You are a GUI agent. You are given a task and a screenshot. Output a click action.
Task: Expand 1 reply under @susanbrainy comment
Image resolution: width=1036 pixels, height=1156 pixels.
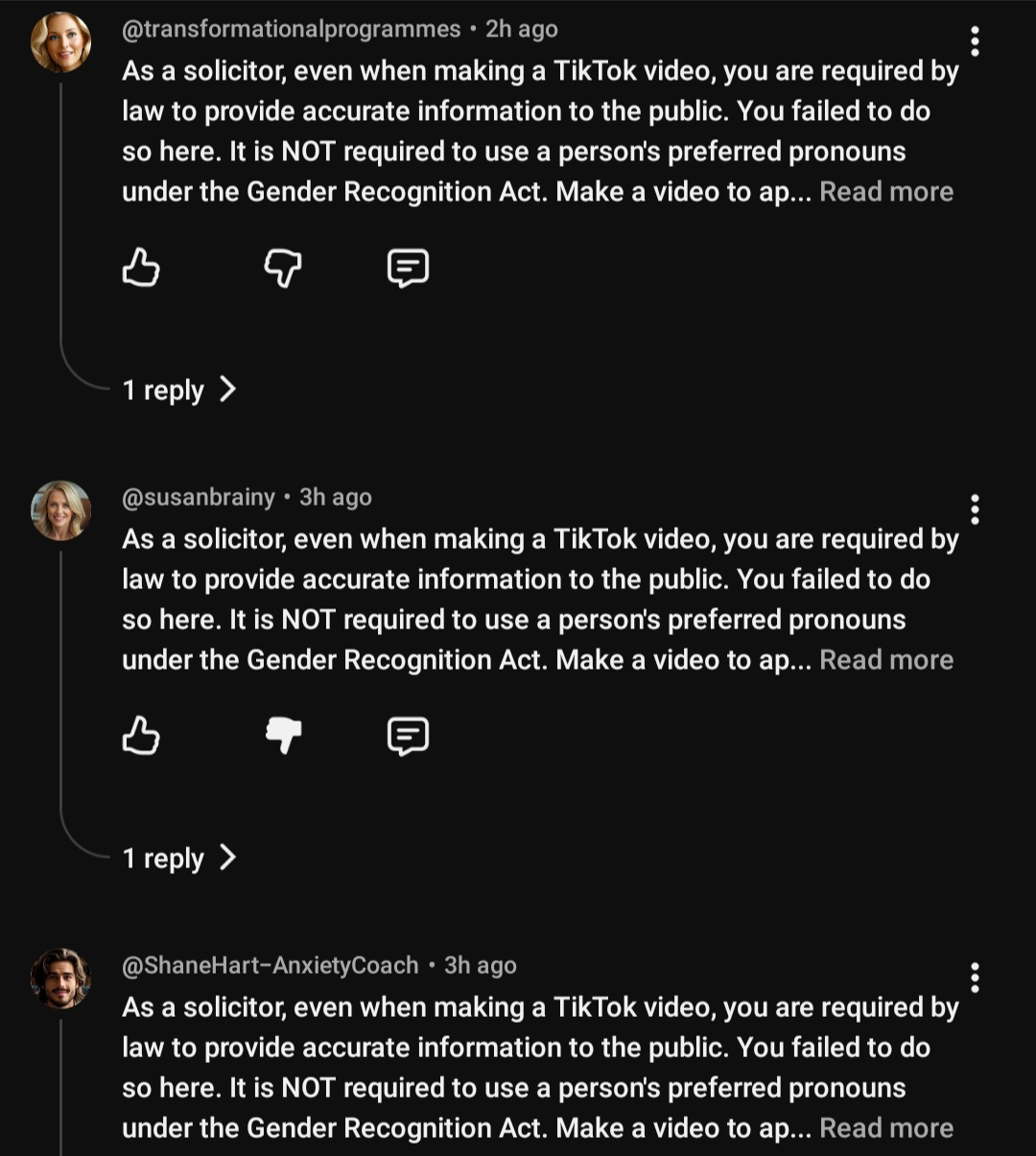[179, 858]
